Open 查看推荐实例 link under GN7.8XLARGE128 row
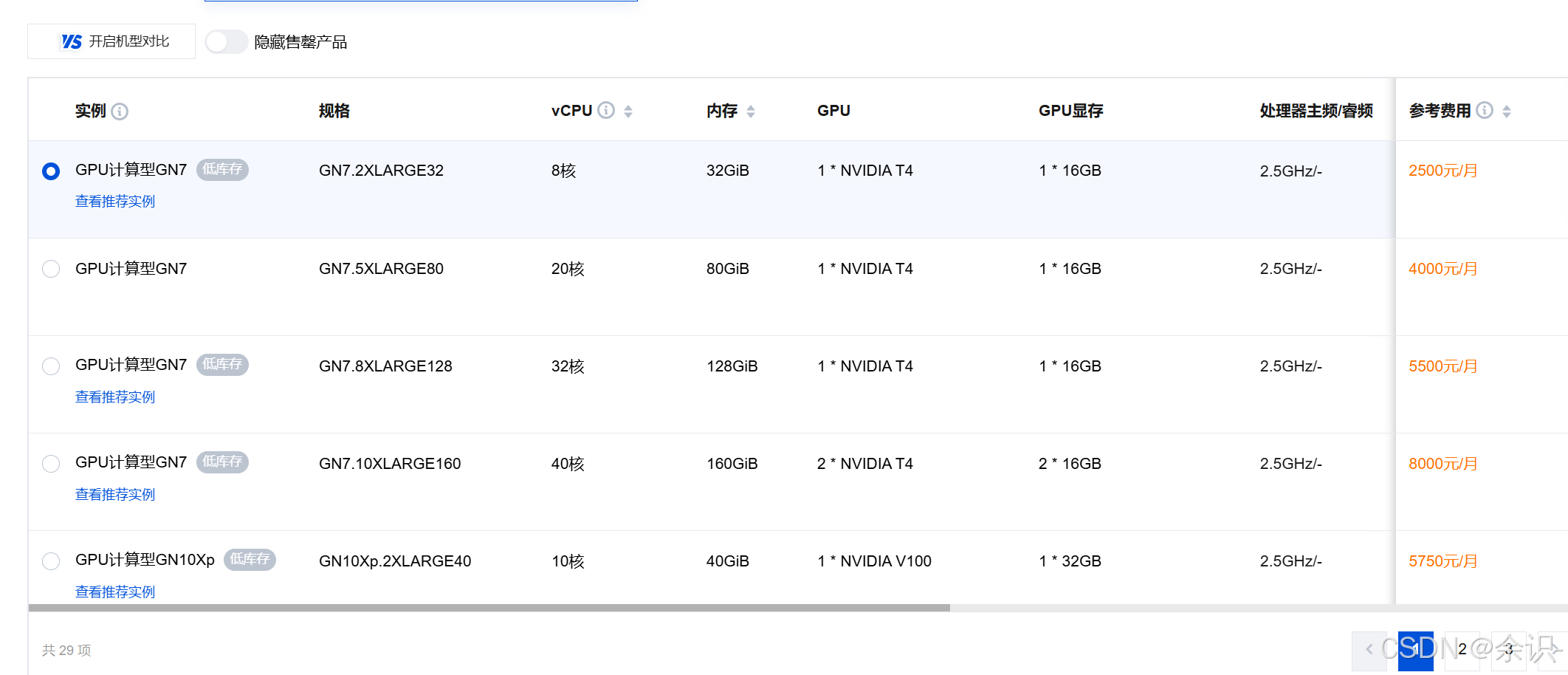The width and height of the screenshot is (1568, 675). (115, 397)
